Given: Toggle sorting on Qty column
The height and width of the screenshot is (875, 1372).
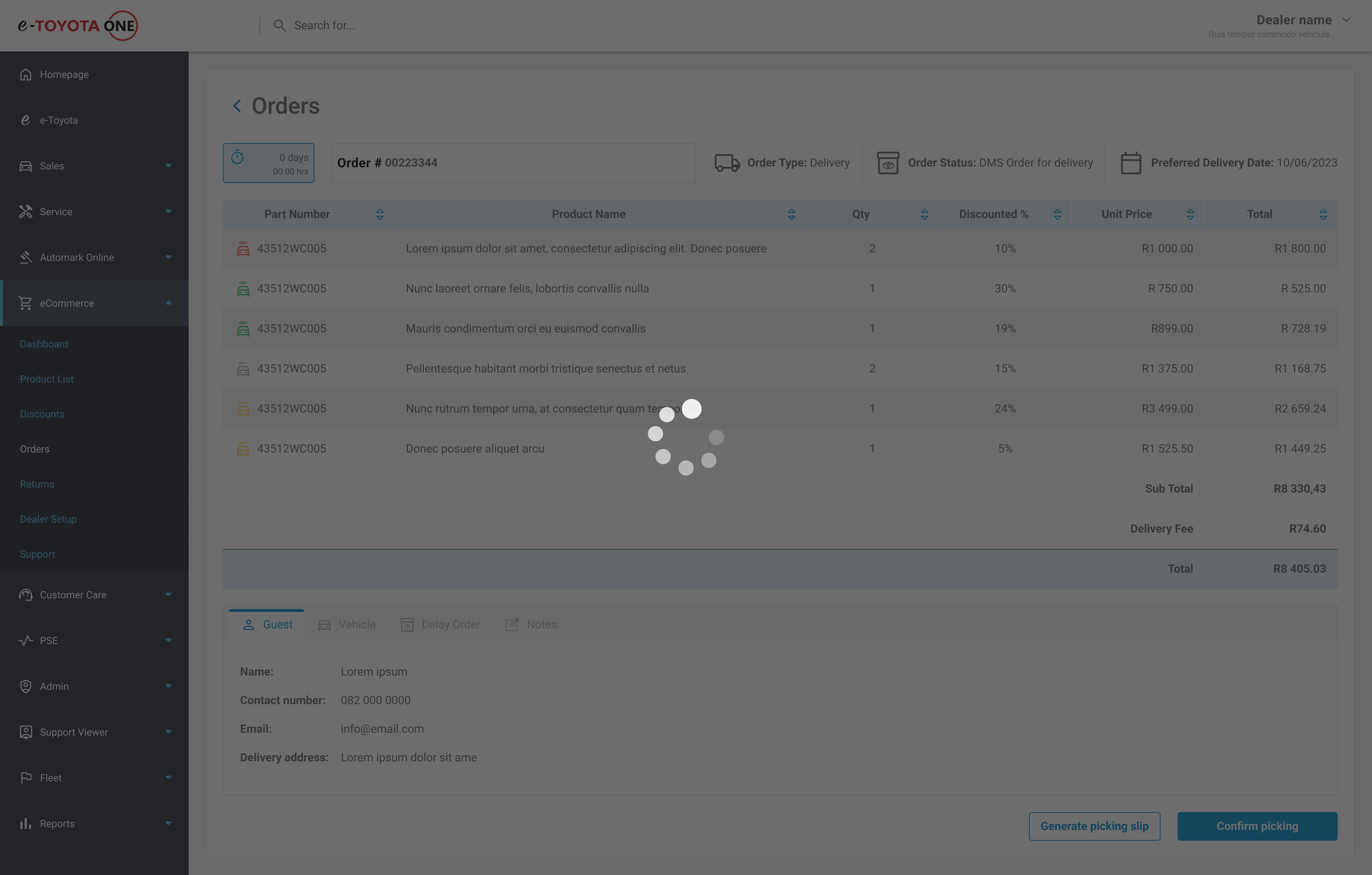Looking at the screenshot, I should pyautogui.click(x=924, y=214).
